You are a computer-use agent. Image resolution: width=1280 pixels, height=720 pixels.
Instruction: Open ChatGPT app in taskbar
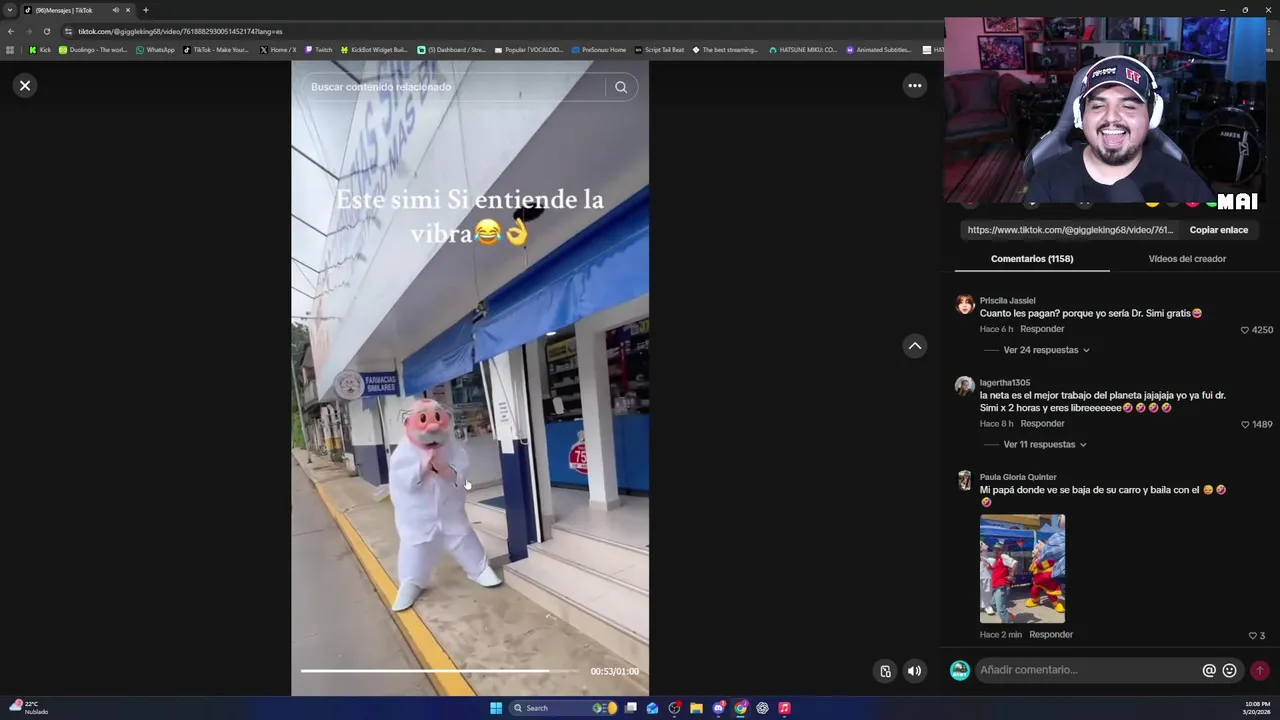pyautogui.click(x=762, y=708)
